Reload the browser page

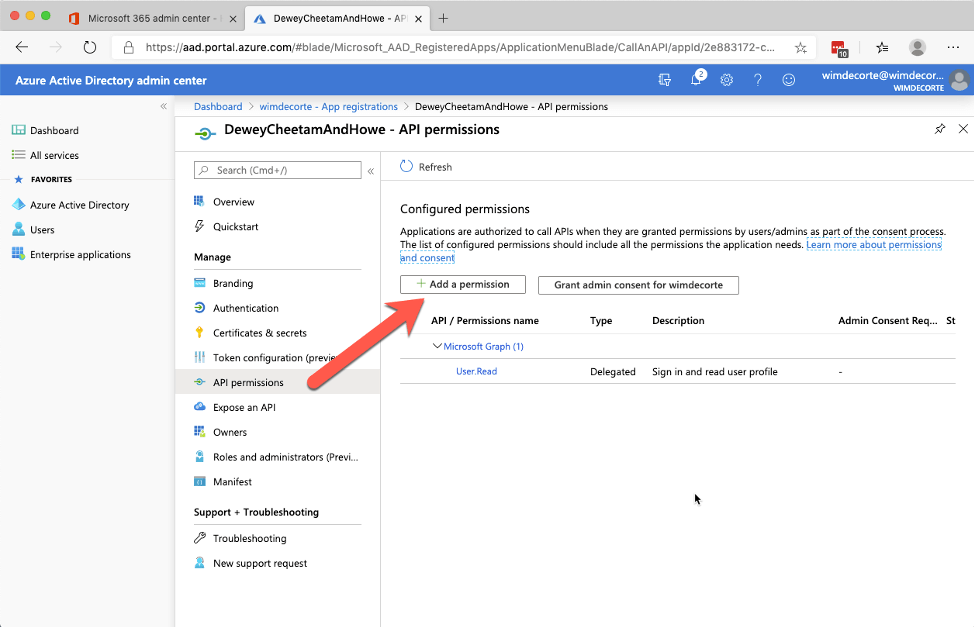tap(90, 47)
